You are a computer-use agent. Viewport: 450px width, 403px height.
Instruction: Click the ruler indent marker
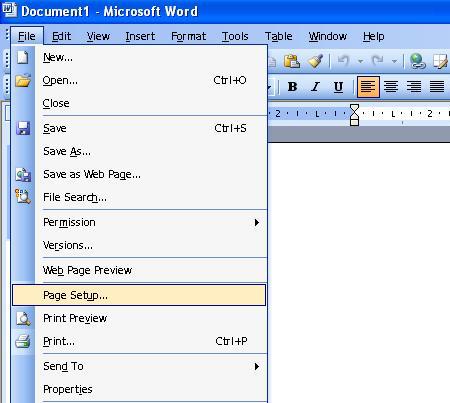coord(354,115)
